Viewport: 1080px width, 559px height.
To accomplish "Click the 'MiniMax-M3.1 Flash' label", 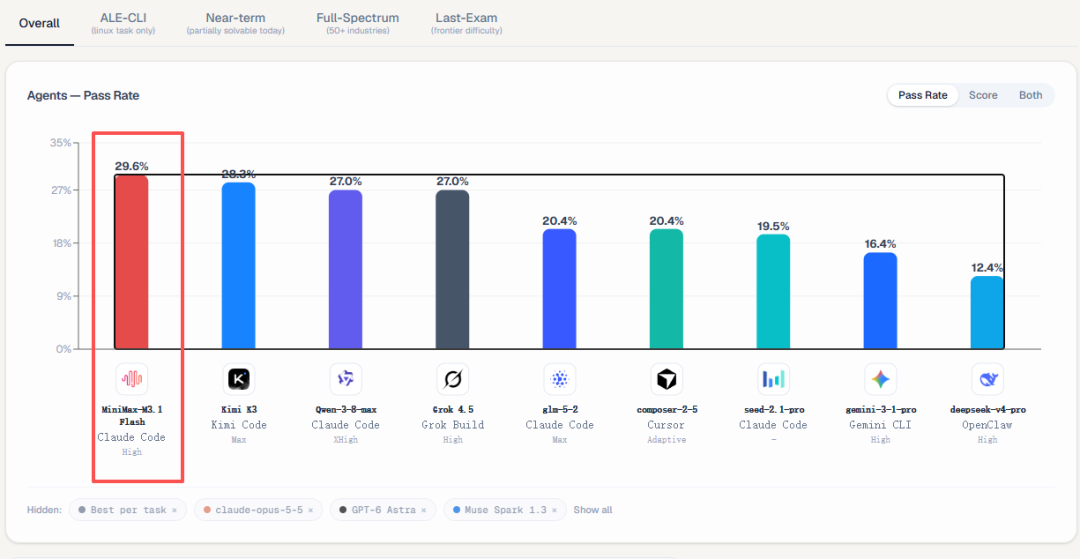I will coord(132,416).
